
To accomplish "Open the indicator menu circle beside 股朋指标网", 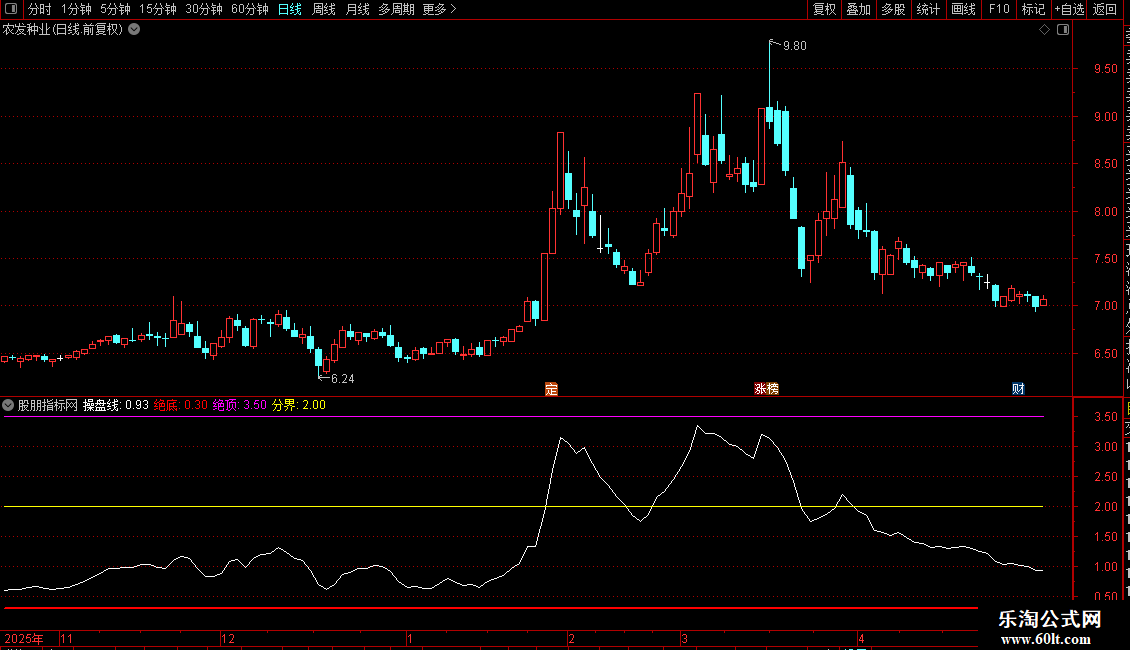I will [8, 405].
